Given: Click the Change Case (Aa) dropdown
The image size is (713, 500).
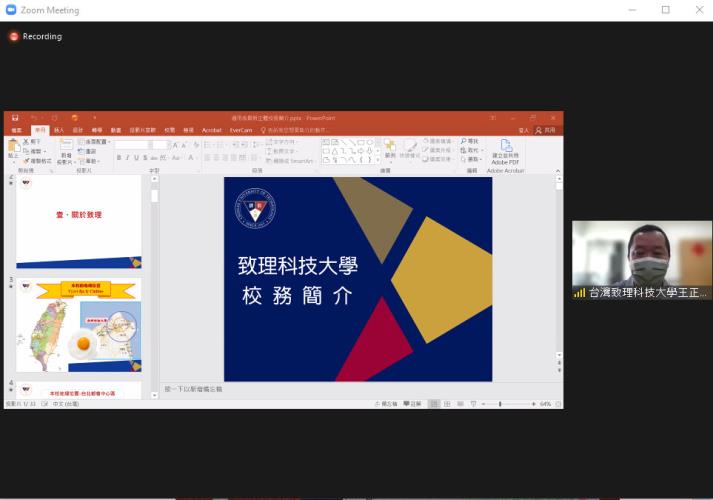Looking at the screenshot, I should coord(176,158).
